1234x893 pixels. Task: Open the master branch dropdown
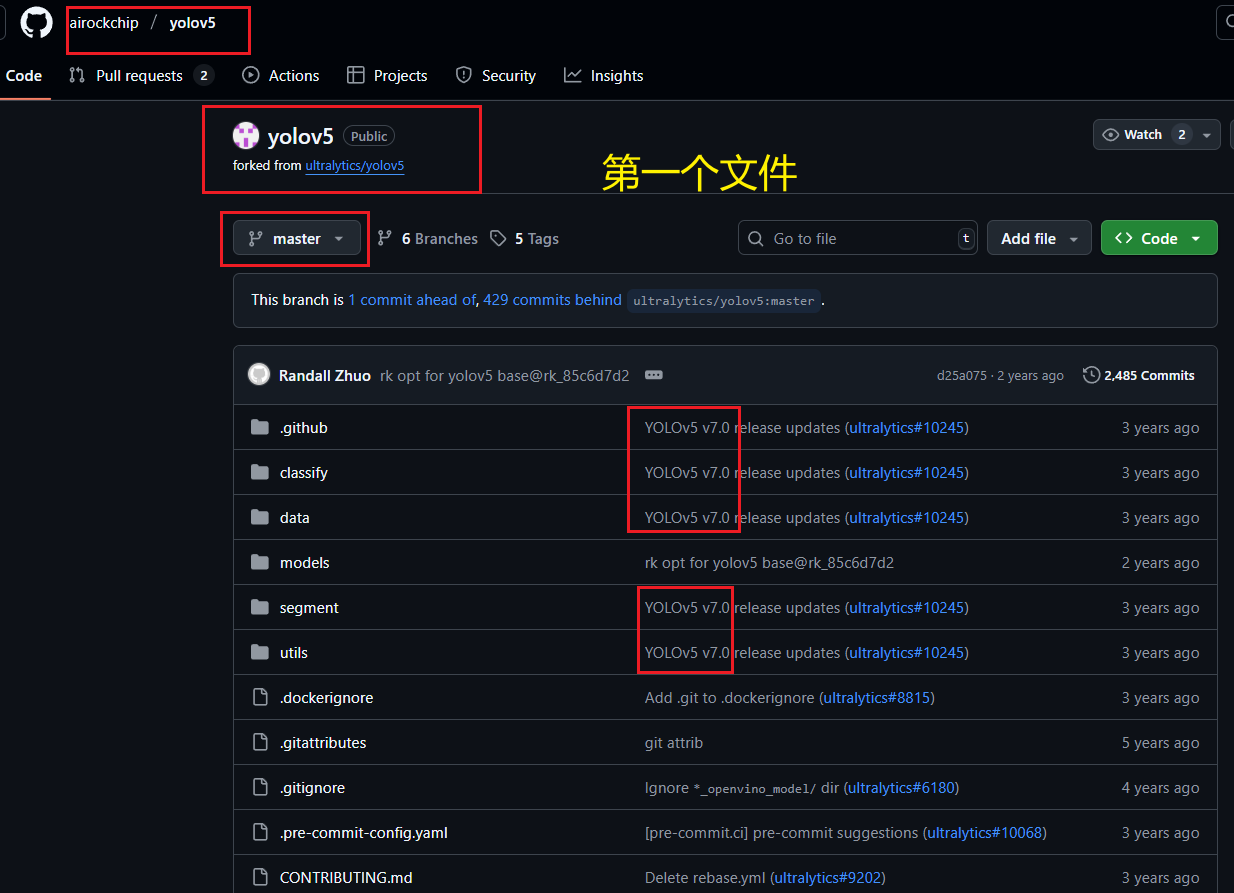click(x=297, y=239)
